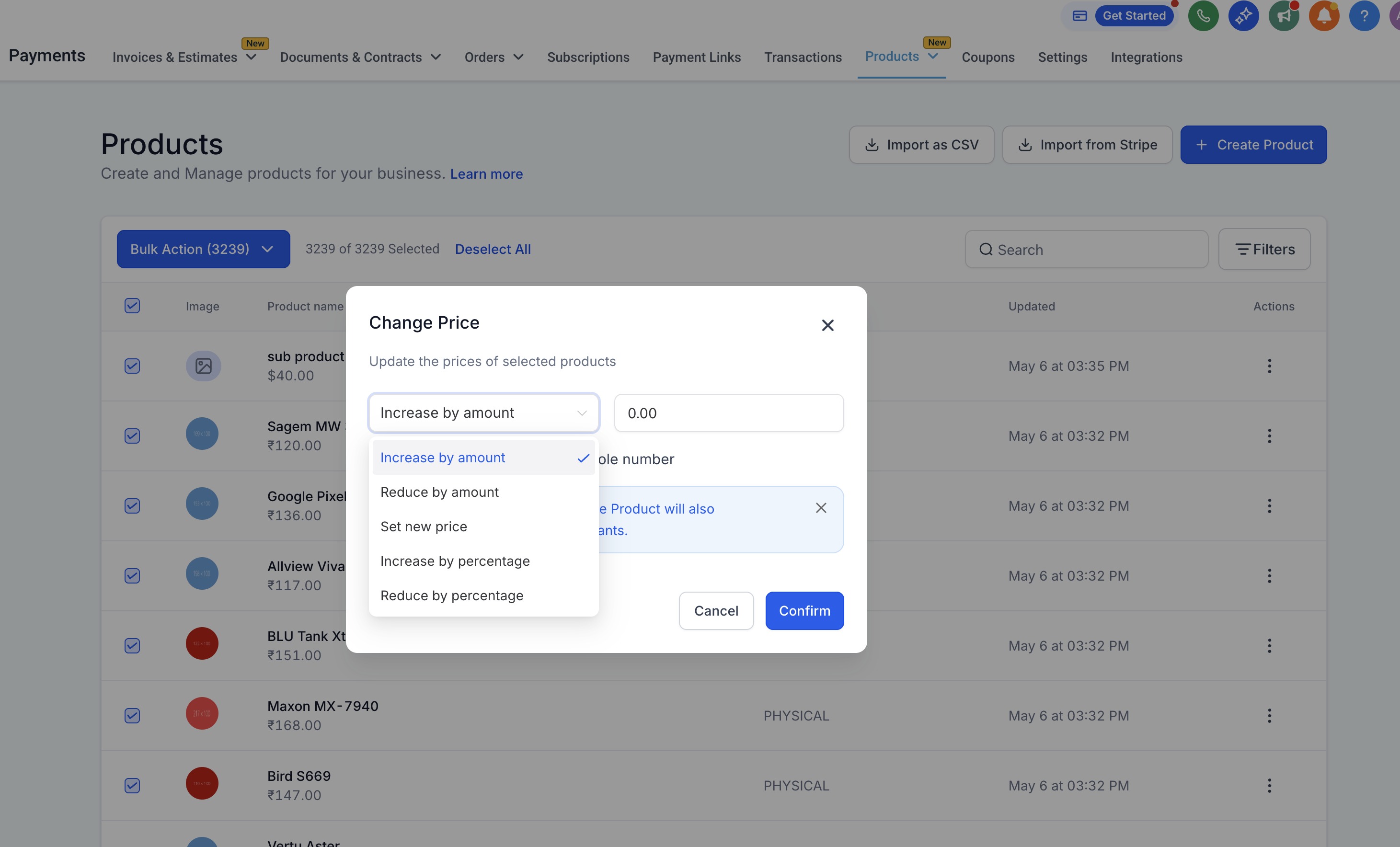Open the megaphone announcements icon

1284,16
